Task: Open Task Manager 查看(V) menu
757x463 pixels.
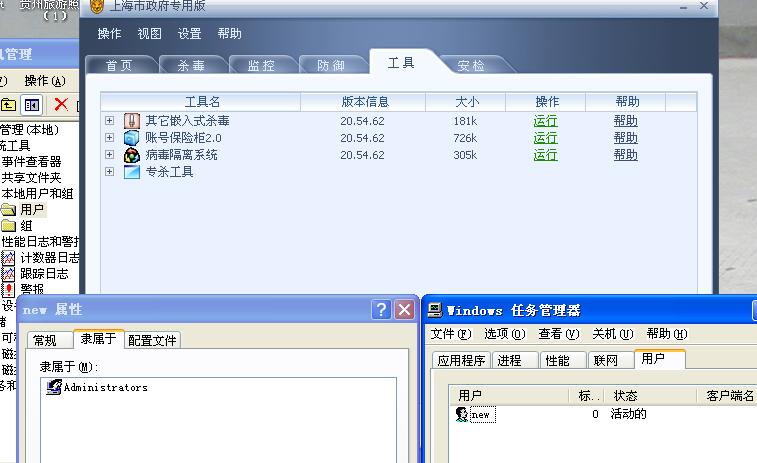Action: pyautogui.click(x=559, y=334)
